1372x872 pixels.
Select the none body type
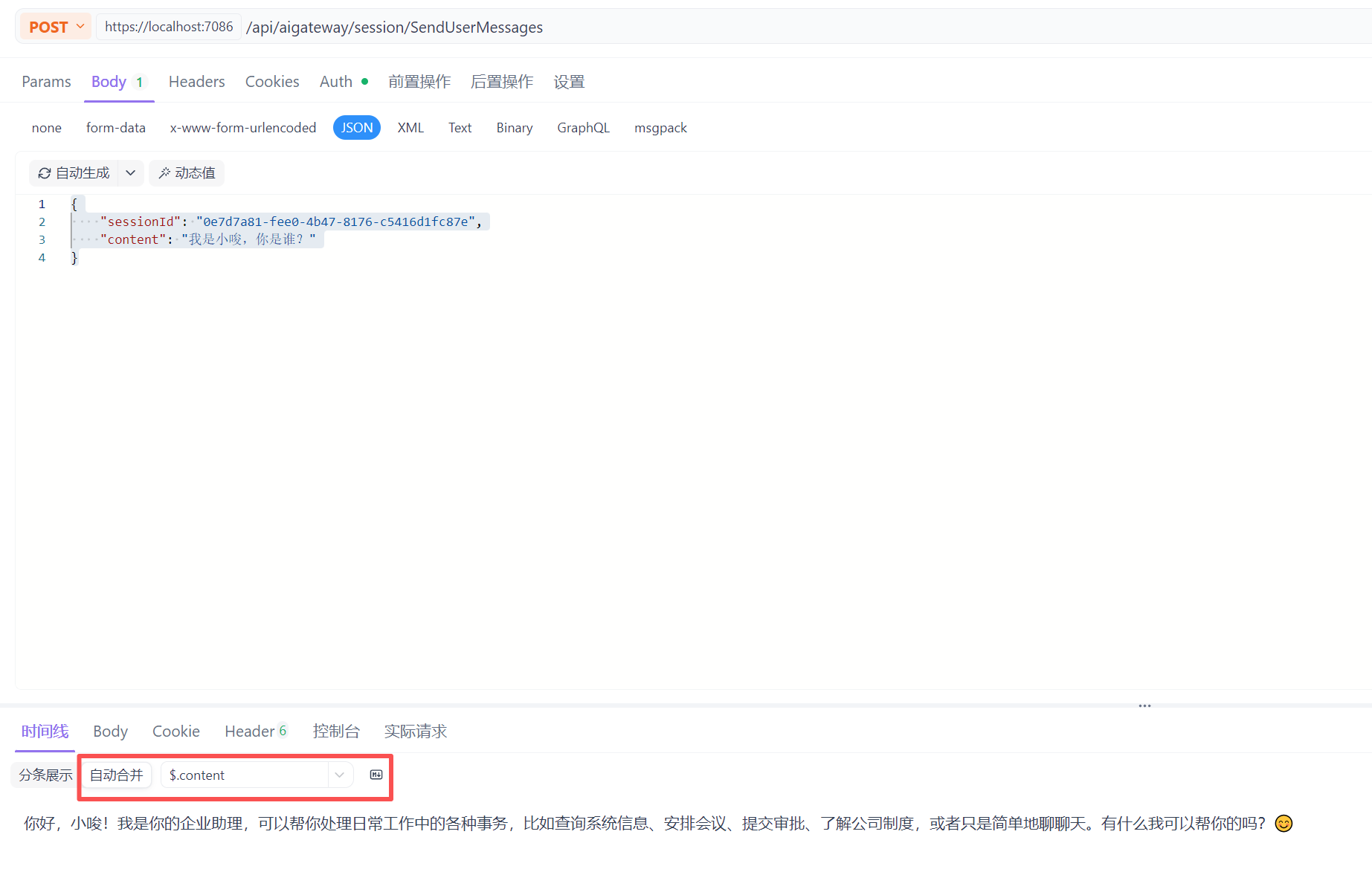coord(46,128)
